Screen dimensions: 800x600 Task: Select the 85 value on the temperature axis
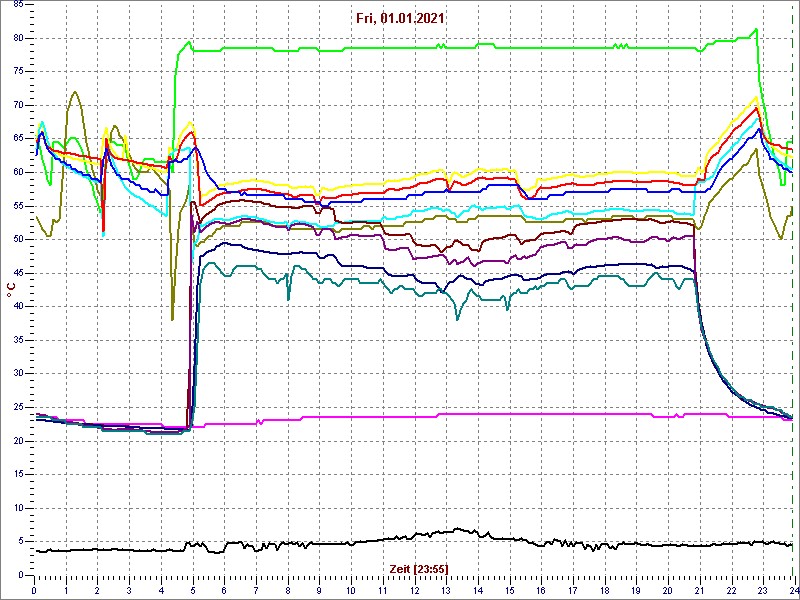click(17, 5)
